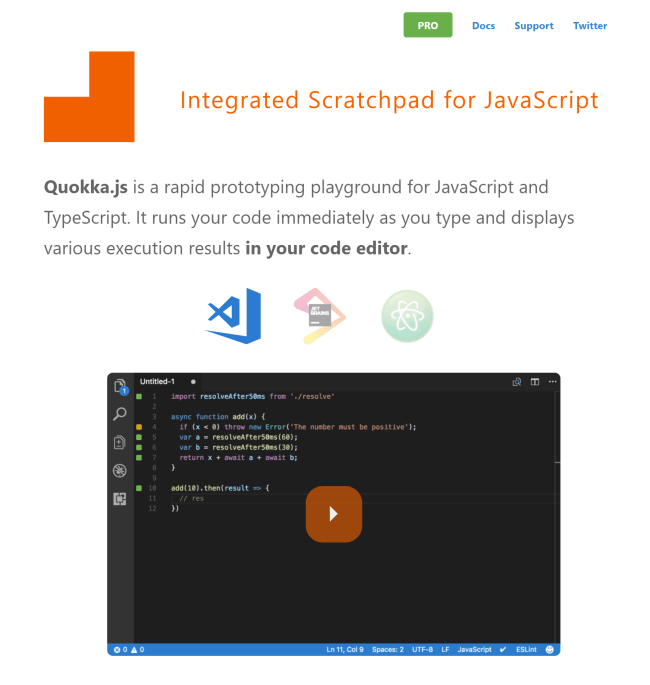Image resolution: width=650 pixels, height=685 pixels.
Task: Click the UTF-8 encoding in status bar
Action: pyautogui.click(x=422, y=650)
